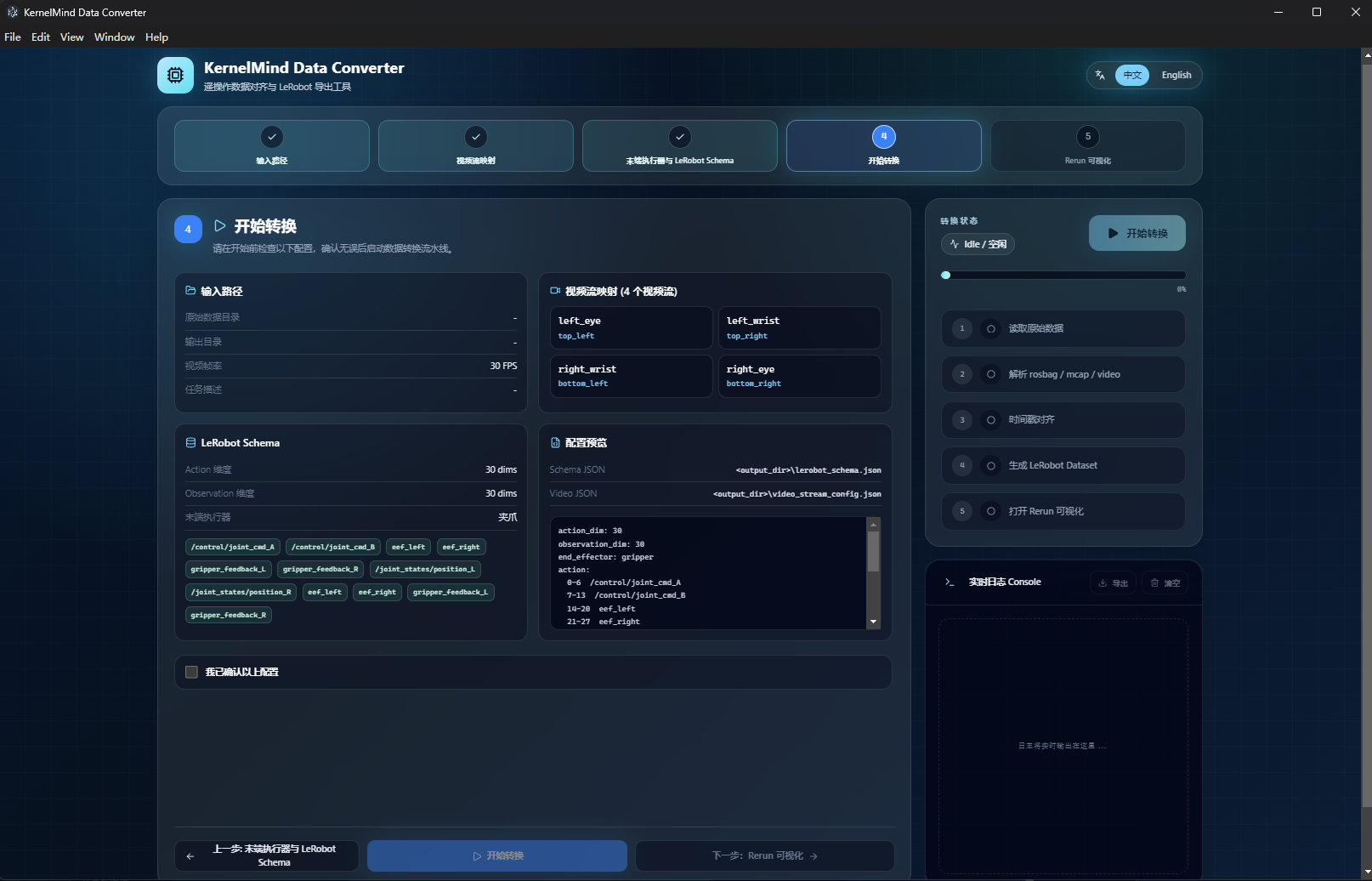Screen dimensions: 1372x881
Task: Open the Window menu
Action: 115,37
